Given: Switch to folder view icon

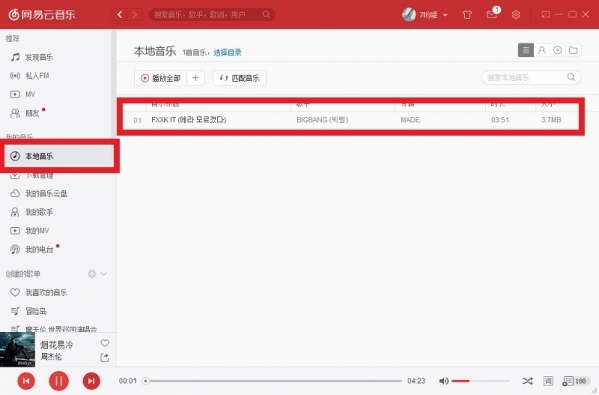Looking at the screenshot, I should pyautogui.click(x=573, y=50).
